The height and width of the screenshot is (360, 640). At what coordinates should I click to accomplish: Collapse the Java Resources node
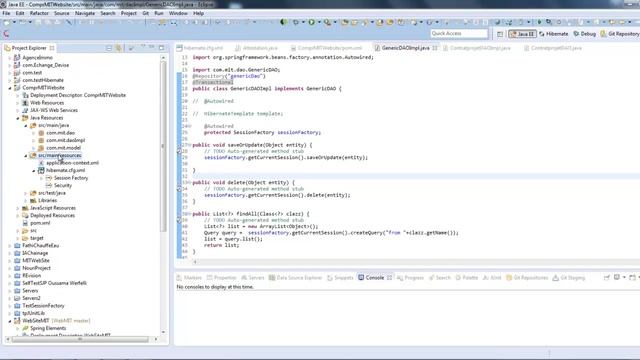point(18,118)
